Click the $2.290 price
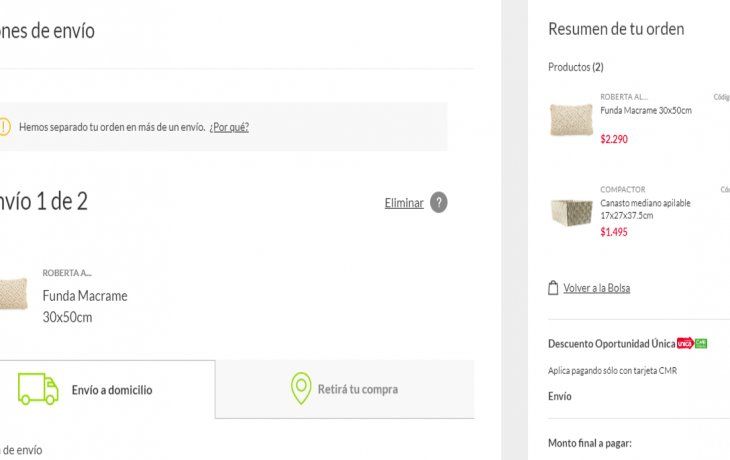Screen dimensions: 730x460 click(x=614, y=139)
